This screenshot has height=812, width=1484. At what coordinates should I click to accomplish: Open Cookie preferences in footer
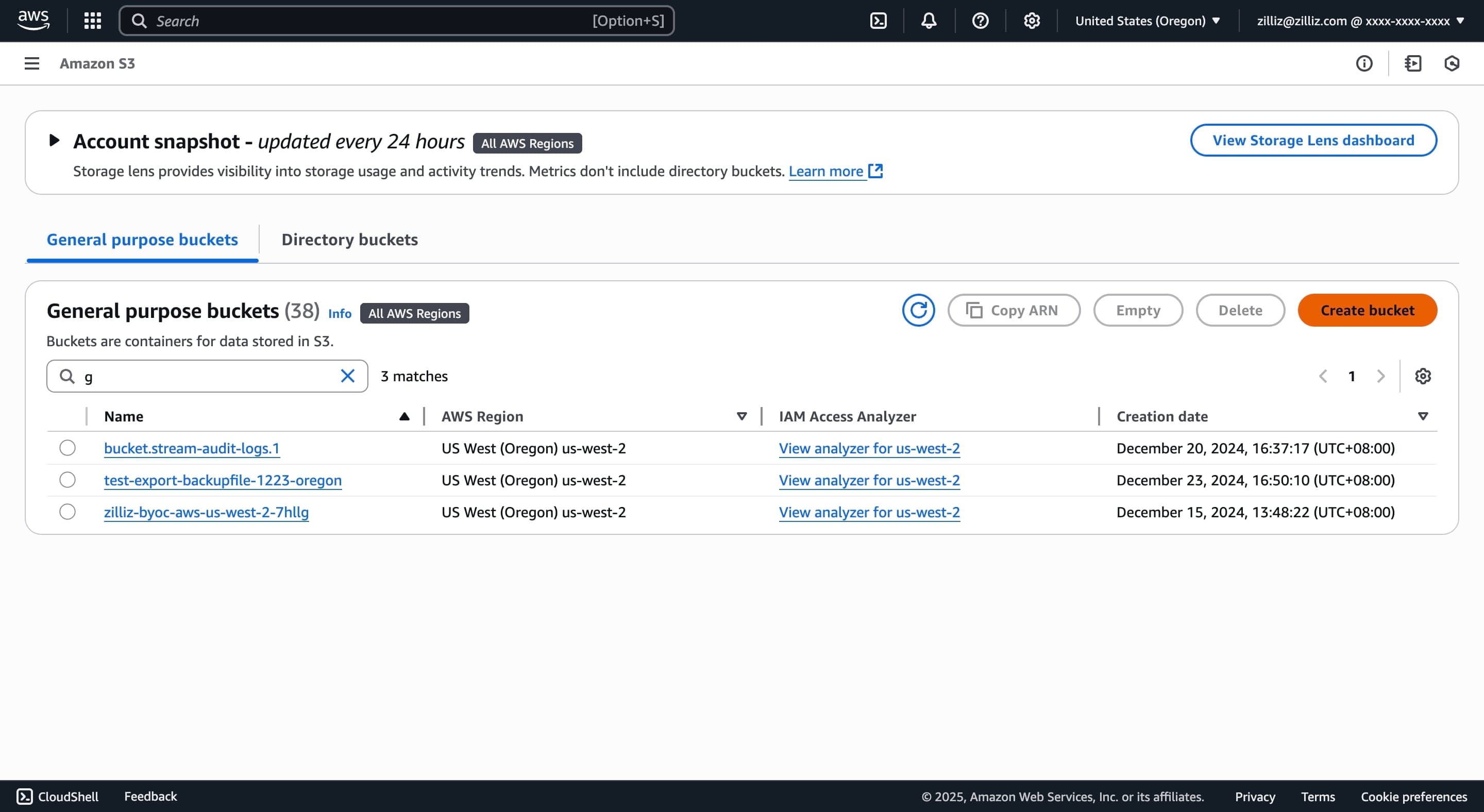pos(1414,797)
